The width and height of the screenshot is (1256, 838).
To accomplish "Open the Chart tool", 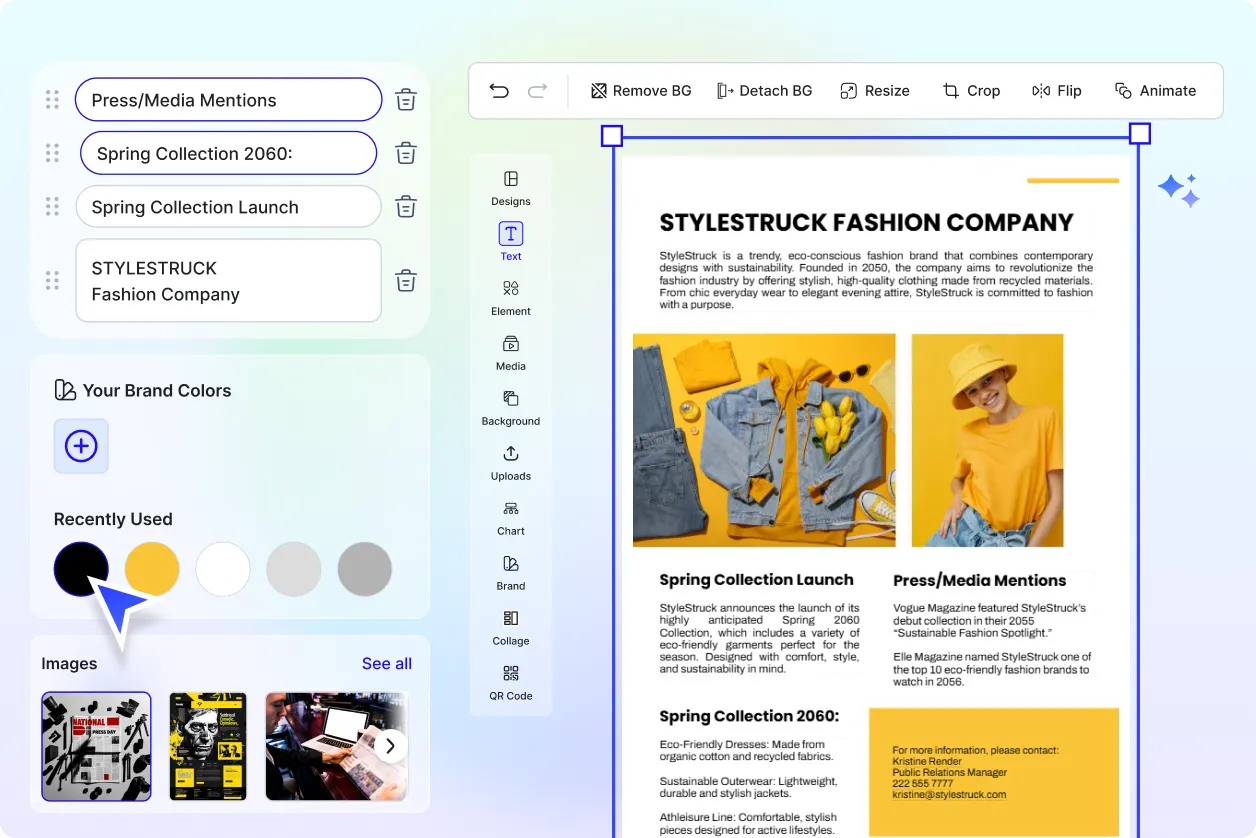I will tap(510, 517).
